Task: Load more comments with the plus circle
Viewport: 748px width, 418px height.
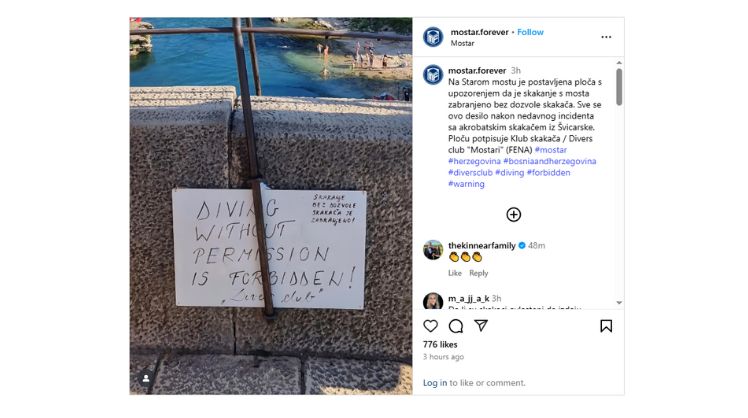Action: pos(513,215)
